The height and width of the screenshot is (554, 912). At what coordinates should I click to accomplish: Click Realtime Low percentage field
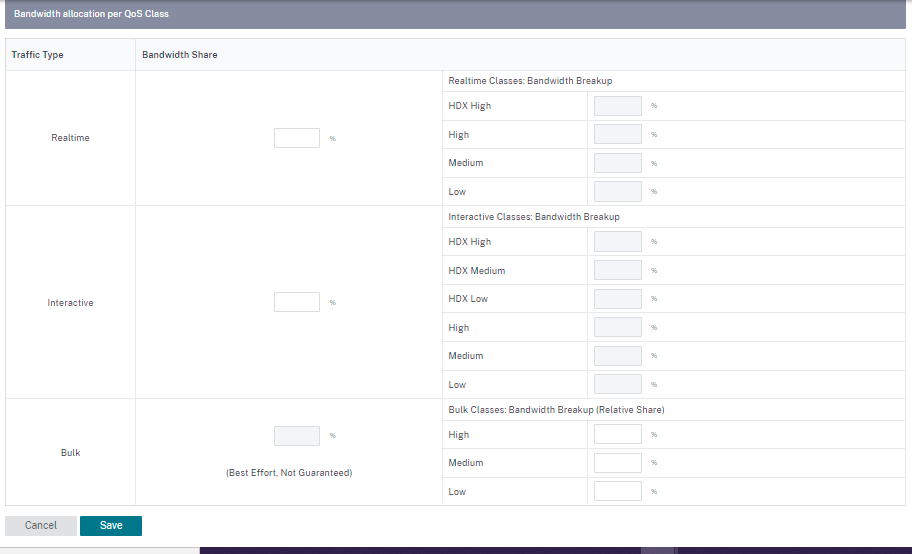point(618,191)
